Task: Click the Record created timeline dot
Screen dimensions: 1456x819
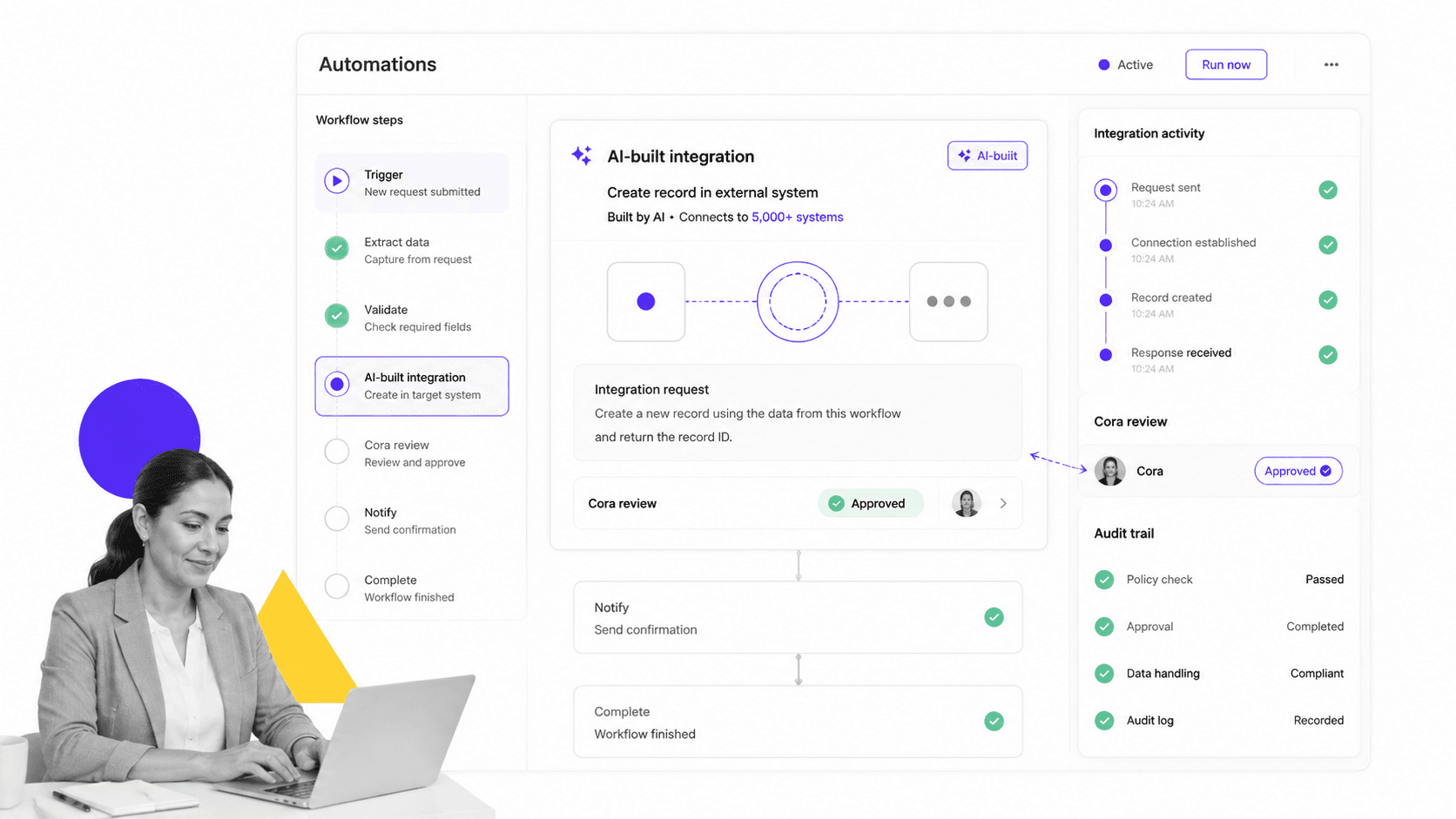Action: point(1106,300)
